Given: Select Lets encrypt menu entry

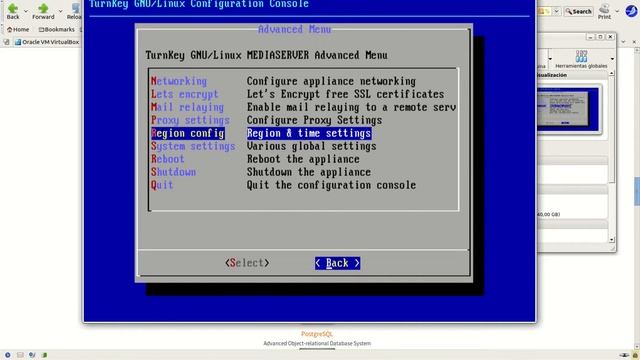Looking at the screenshot, I should coord(184,94).
